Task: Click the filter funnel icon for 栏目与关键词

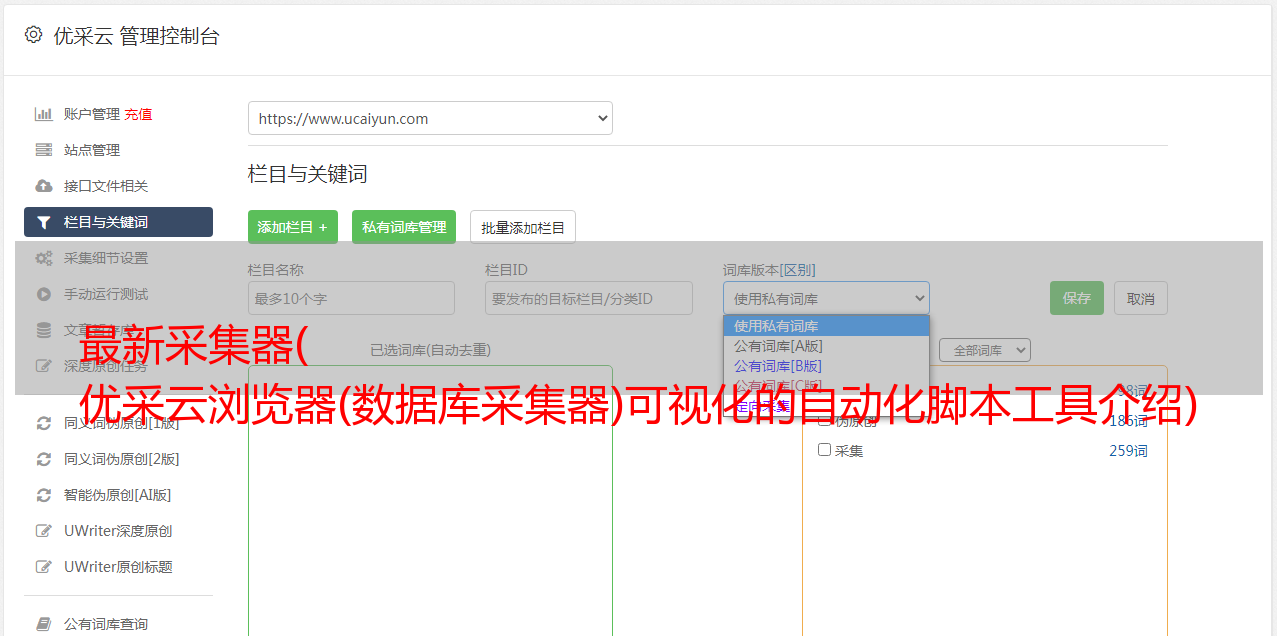Action: point(43,222)
